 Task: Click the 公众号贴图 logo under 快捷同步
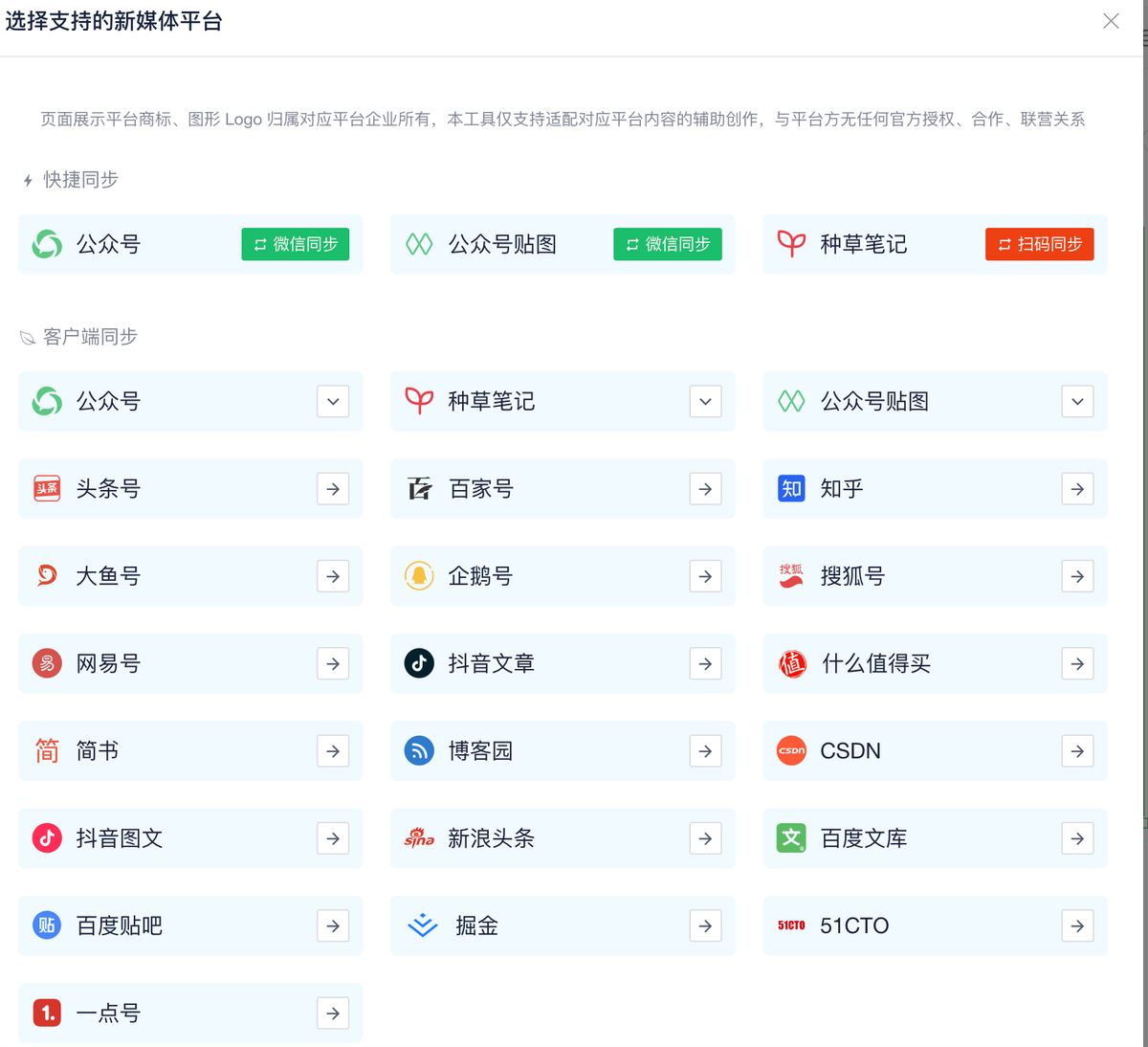coord(419,244)
